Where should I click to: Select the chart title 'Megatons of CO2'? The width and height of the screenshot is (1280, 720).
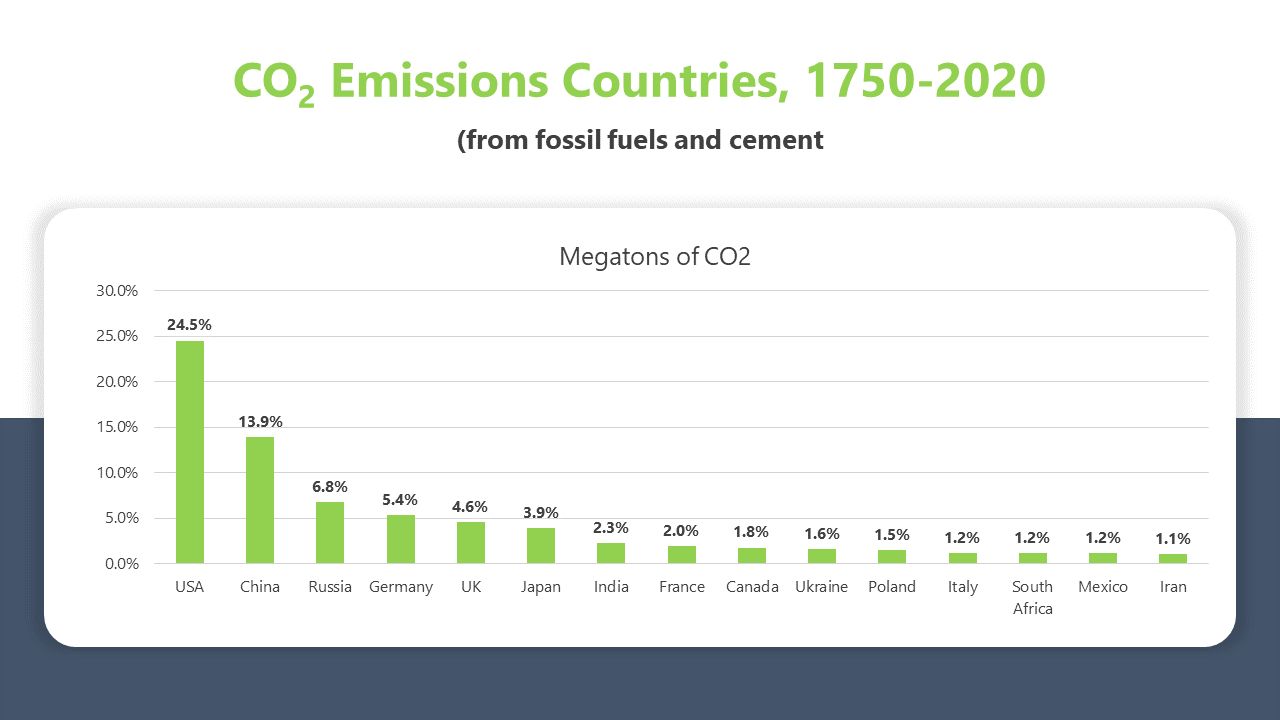click(x=655, y=257)
